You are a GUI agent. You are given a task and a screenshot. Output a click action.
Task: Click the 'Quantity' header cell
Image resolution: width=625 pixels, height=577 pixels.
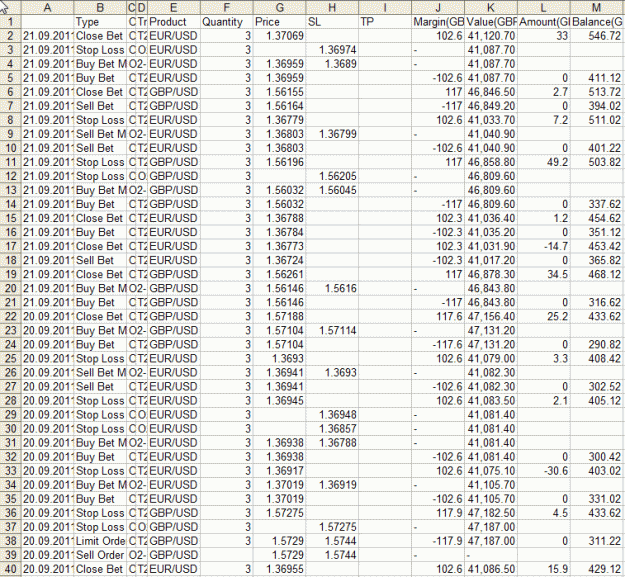[x=226, y=22]
